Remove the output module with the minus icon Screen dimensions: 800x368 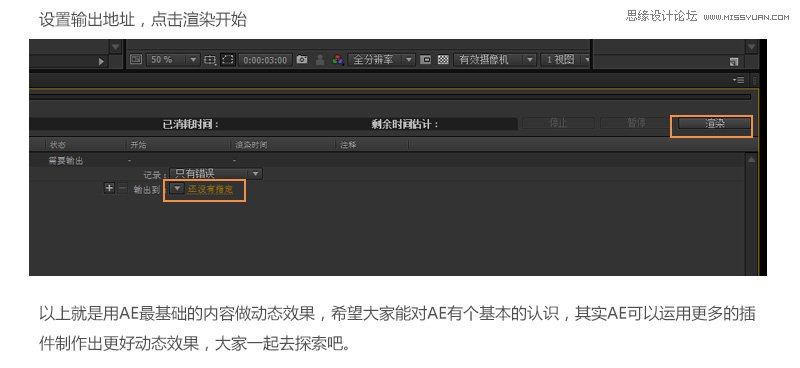(122, 188)
